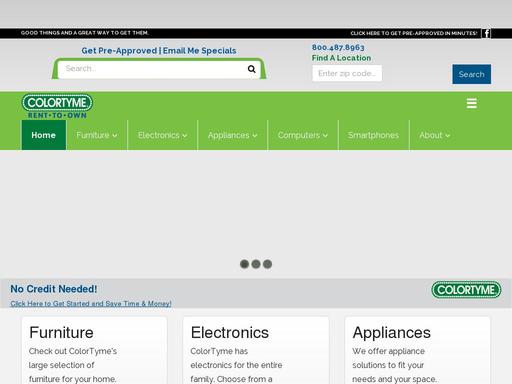Open the Electronics card heading

[230, 333]
